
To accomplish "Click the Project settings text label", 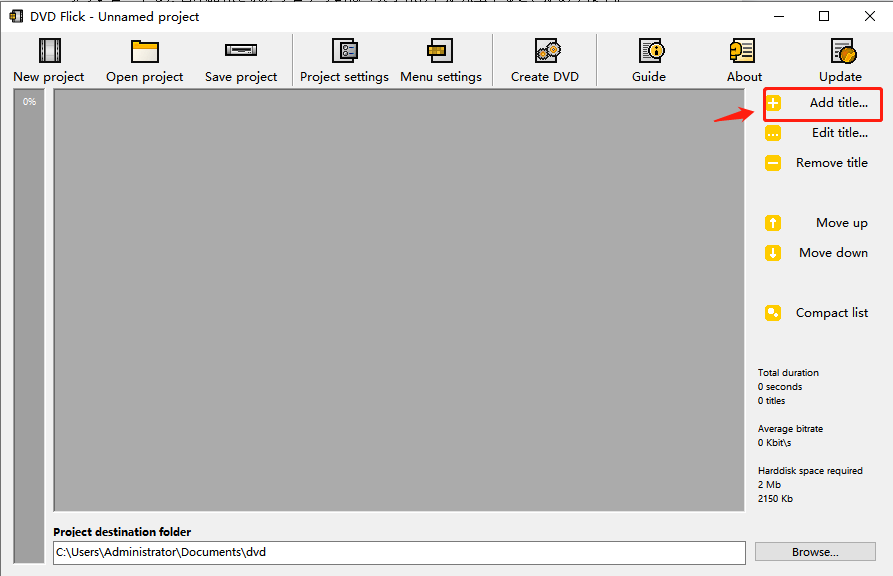I will 345,77.
